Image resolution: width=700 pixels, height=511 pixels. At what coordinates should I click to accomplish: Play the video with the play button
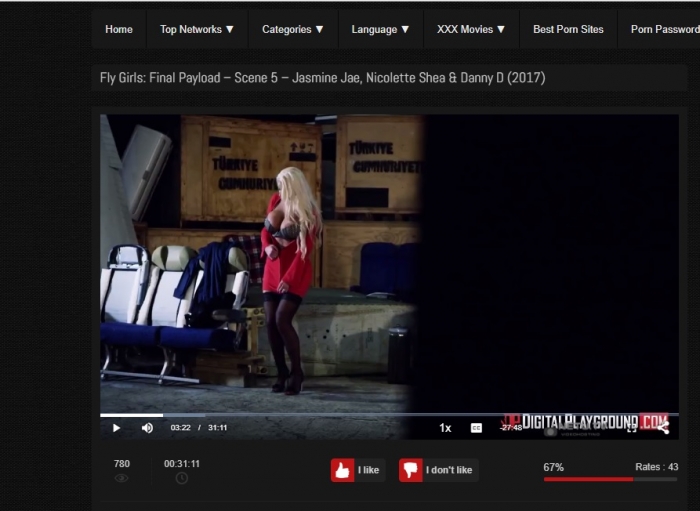click(x=116, y=428)
